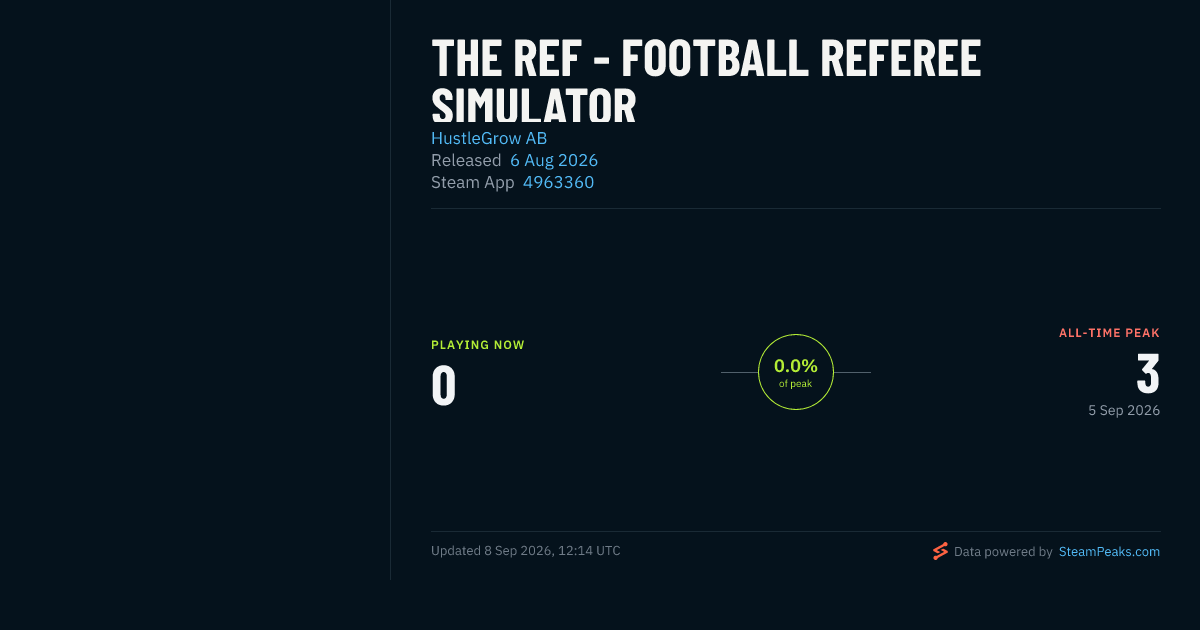Select the All-Time Peak label

pos(1110,333)
